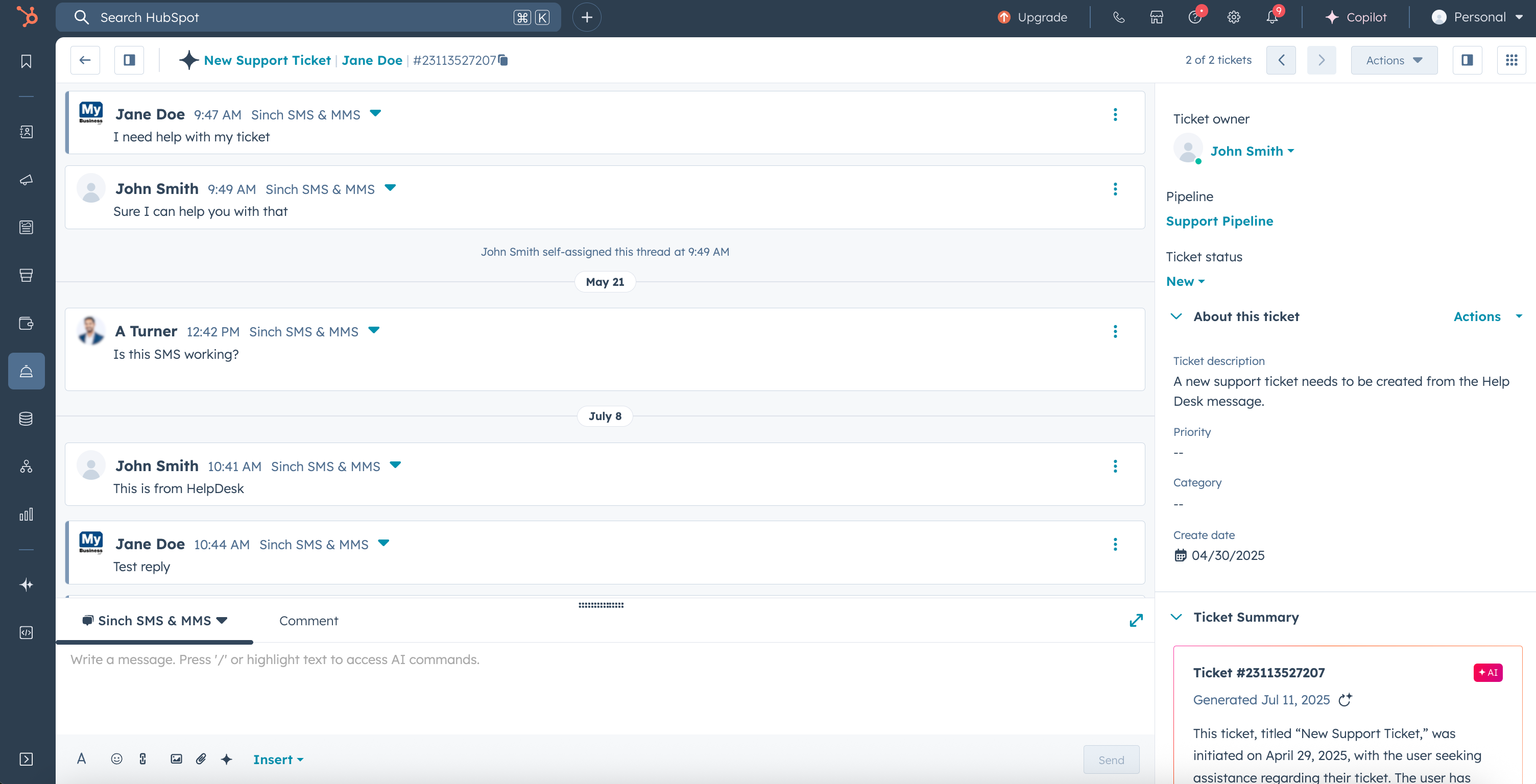Open the Help Desk workspace in the sidebar
This screenshot has width=1536, height=784.
(26, 371)
